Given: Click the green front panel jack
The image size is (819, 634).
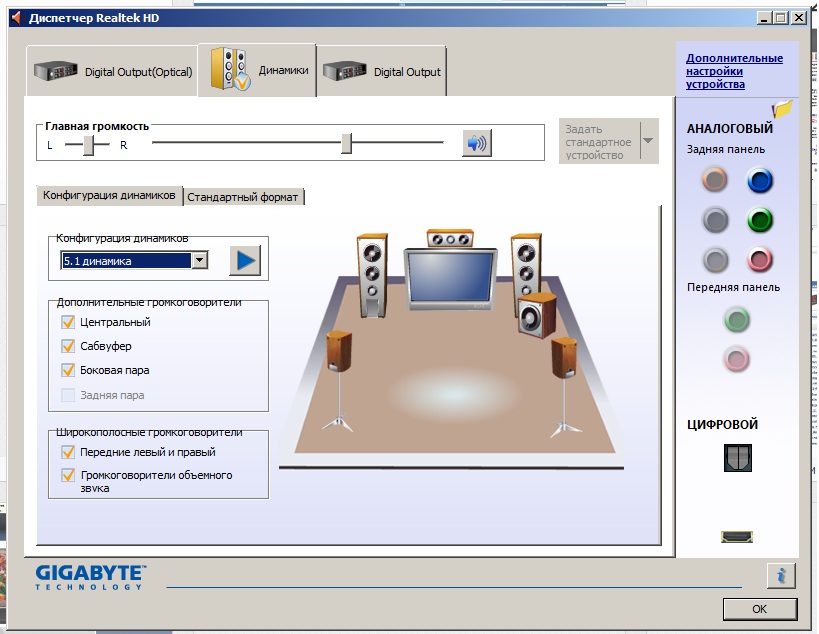Looking at the screenshot, I should click(736, 320).
